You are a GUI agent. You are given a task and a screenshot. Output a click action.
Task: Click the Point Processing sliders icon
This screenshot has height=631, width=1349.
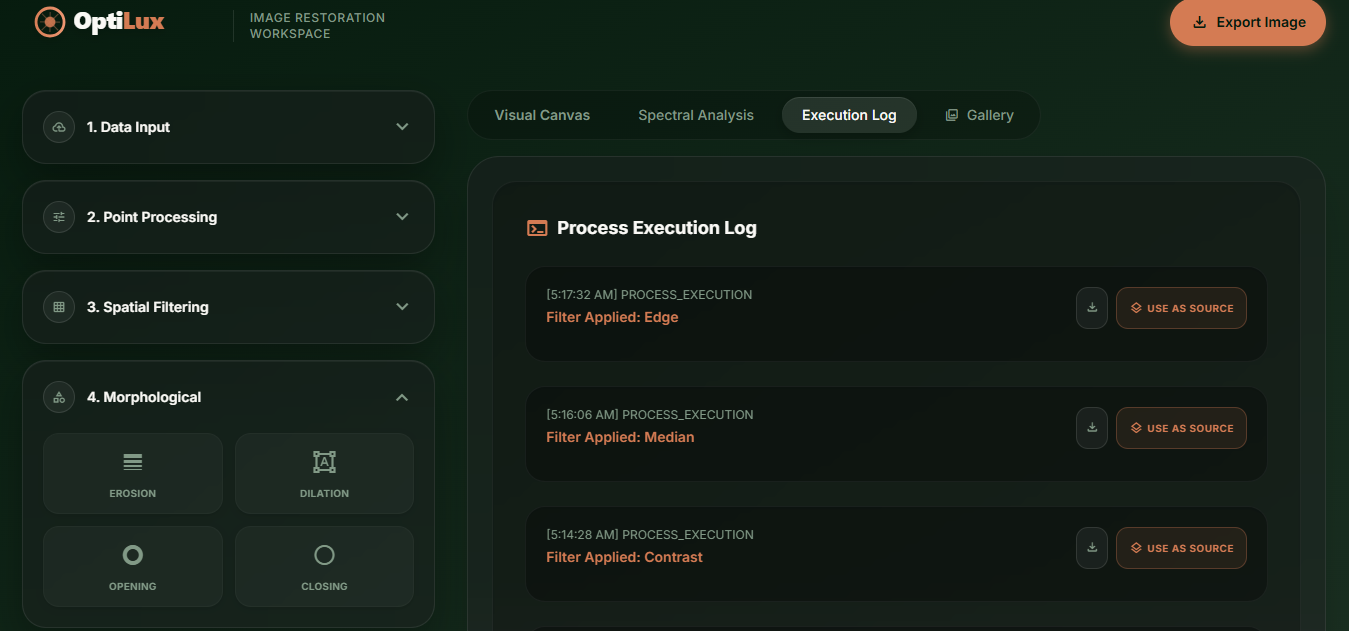click(59, 217)
